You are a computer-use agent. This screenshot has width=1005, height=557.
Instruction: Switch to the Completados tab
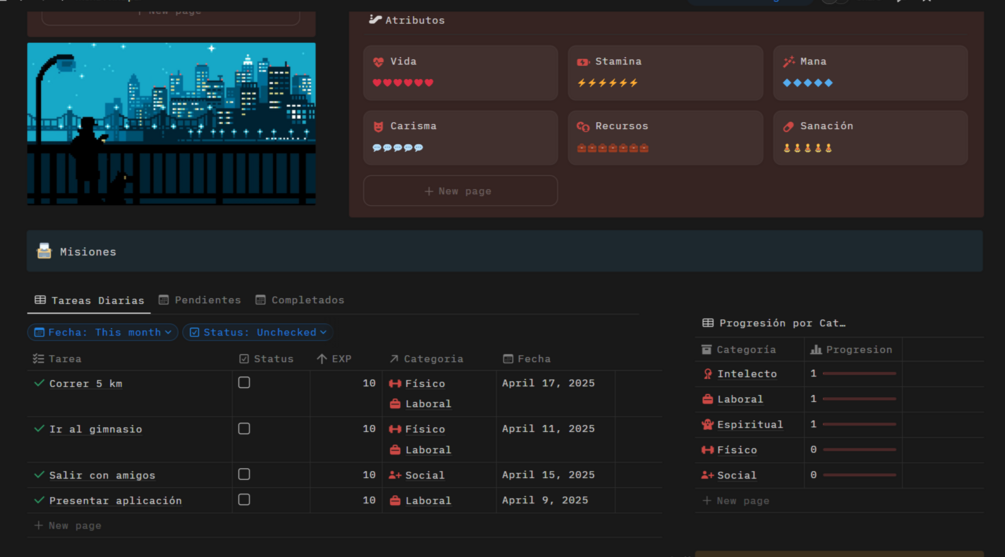[x=300, y=300]
